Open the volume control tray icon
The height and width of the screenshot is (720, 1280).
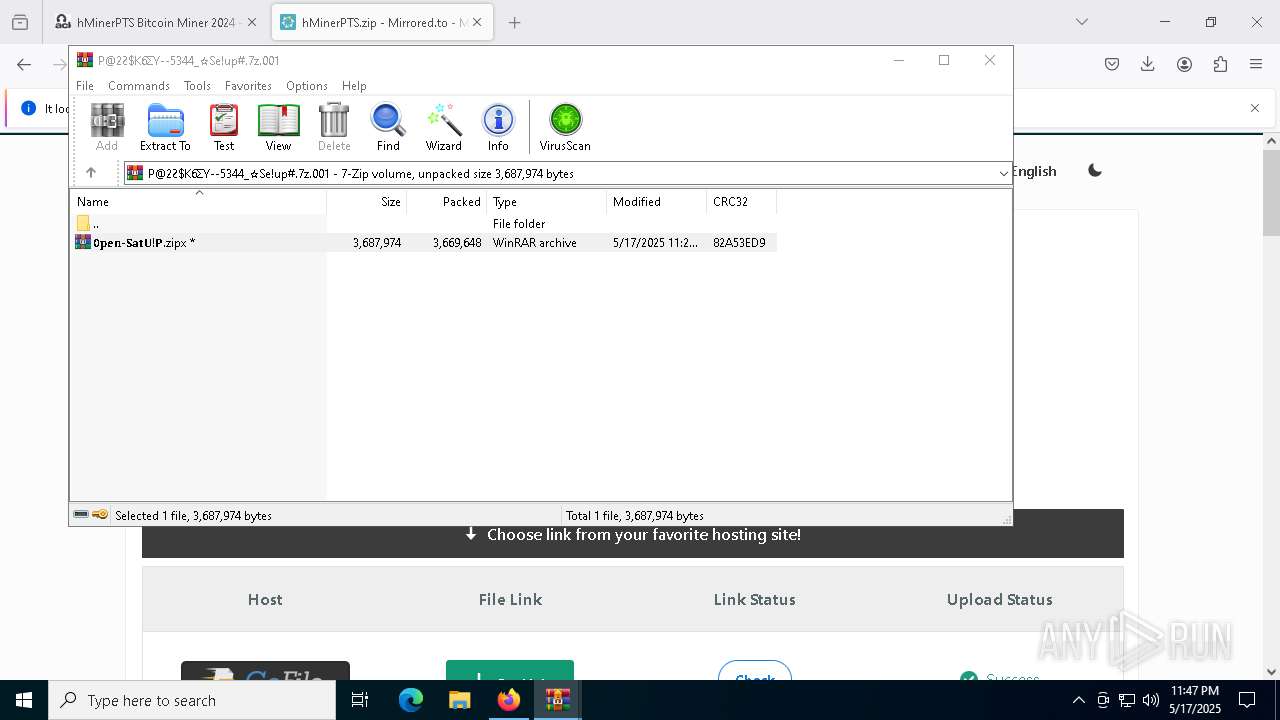point(1151,700)
